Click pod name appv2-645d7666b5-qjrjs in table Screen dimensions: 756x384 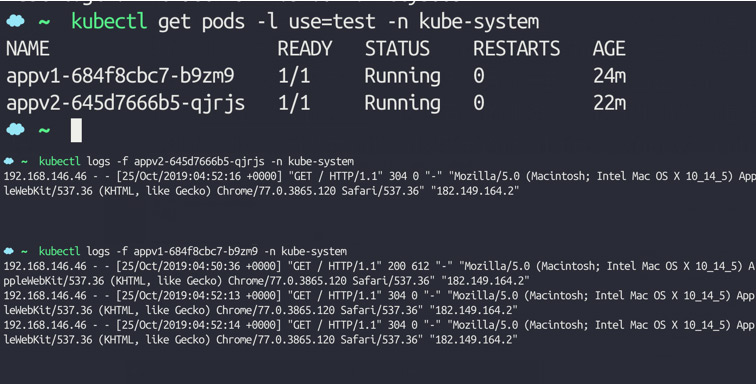click(x=125, y=104)
